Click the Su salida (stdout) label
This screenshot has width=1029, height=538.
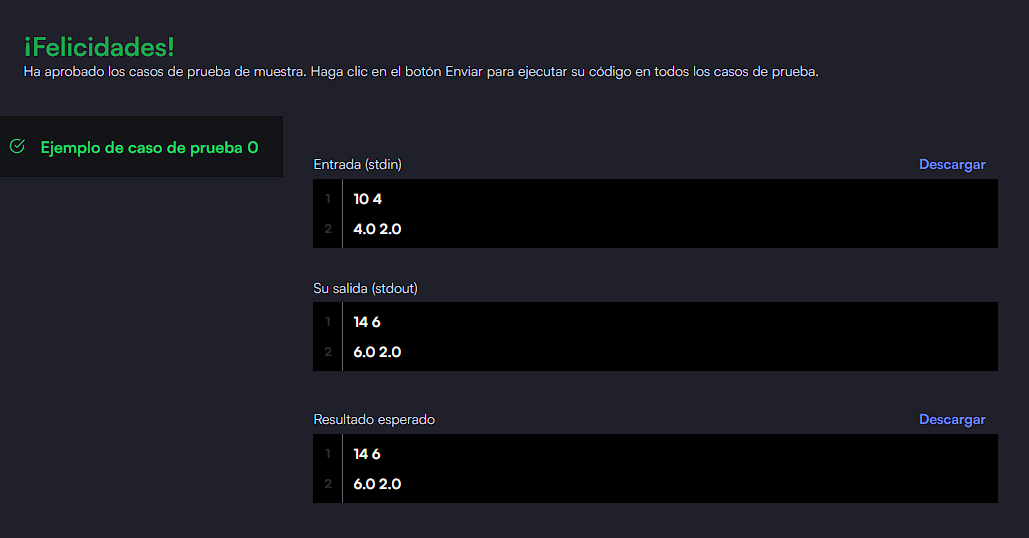pos(365,288)
